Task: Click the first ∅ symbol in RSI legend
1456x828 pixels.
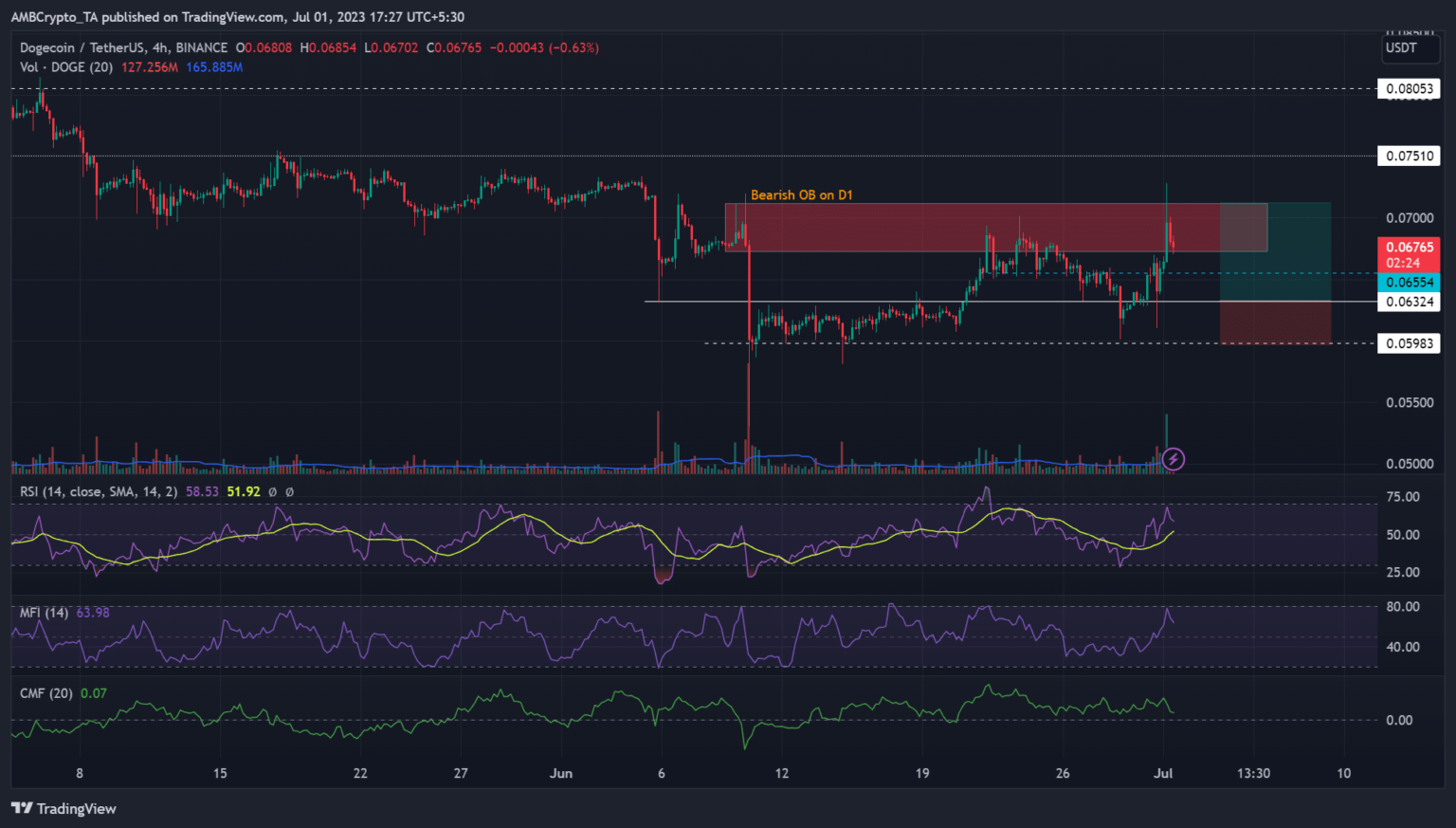Action: click(x=272, y=491)
